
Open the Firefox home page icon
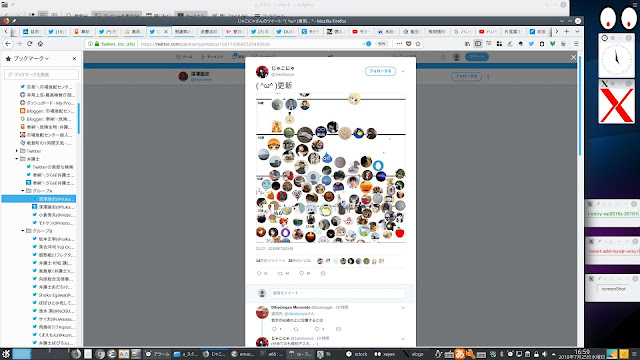click(x=40, y=44)
